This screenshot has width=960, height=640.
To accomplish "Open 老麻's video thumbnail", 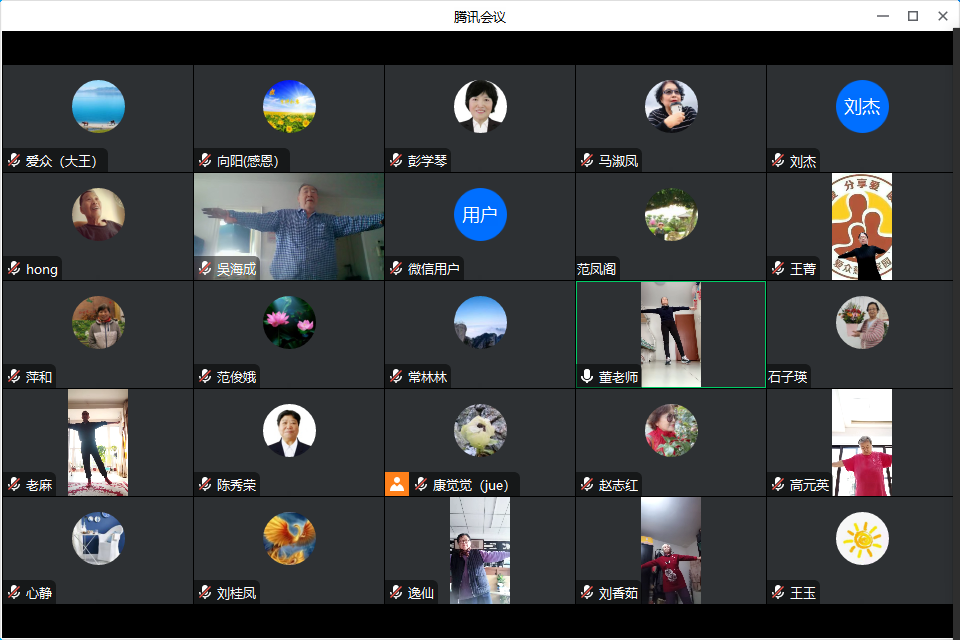I will coord(97,442).
